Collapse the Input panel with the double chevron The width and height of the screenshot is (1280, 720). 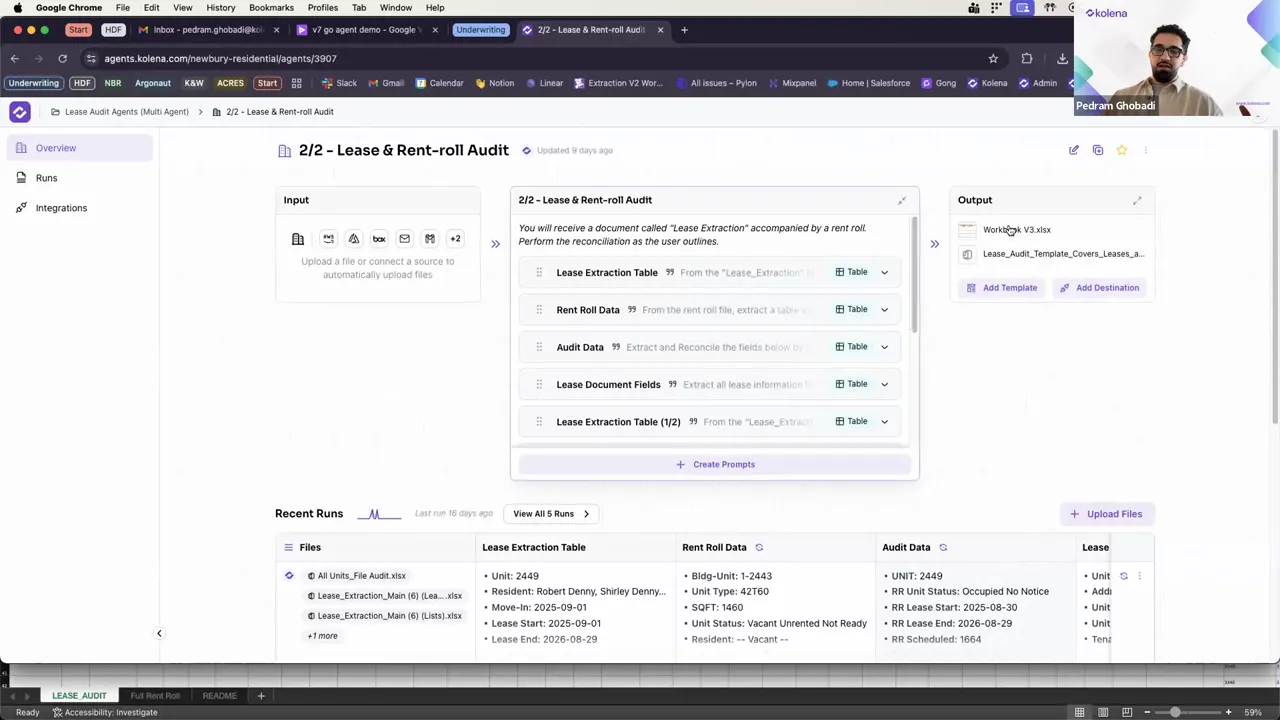[x=495, y=243]
